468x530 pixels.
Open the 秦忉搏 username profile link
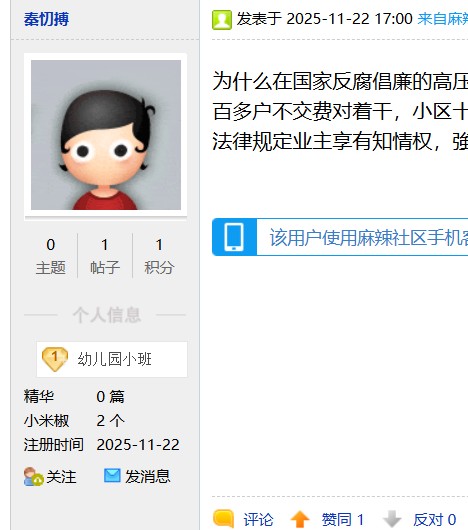46,19
